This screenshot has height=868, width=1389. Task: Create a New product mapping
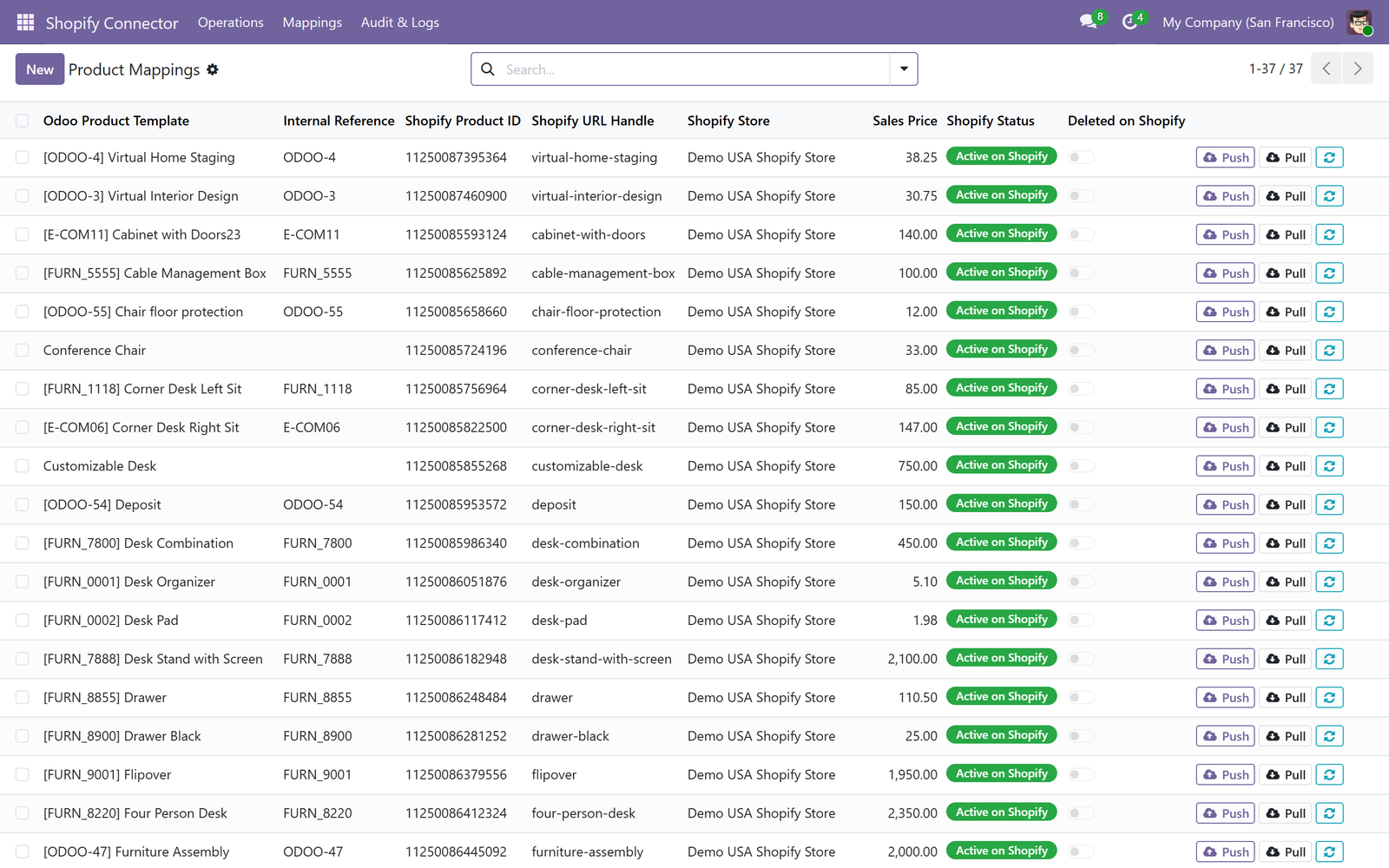(40, 69)
